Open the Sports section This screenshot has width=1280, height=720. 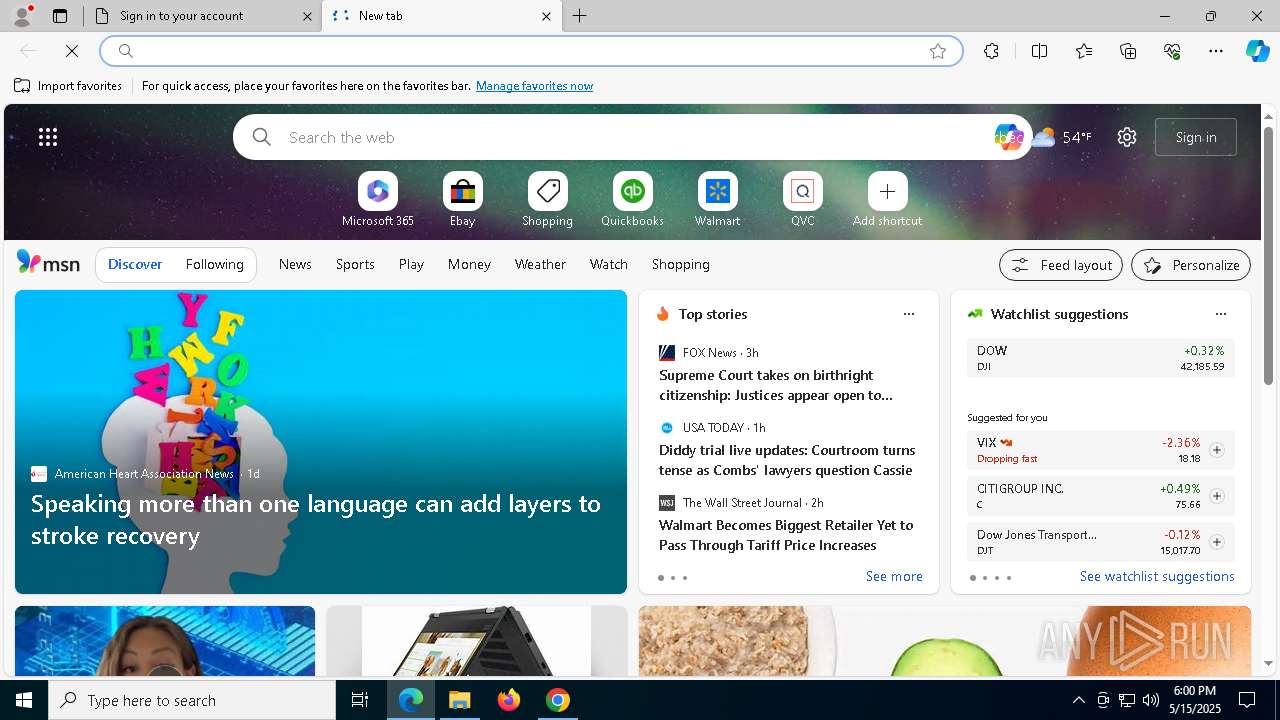pyautogui.click(x=355, y=264)
